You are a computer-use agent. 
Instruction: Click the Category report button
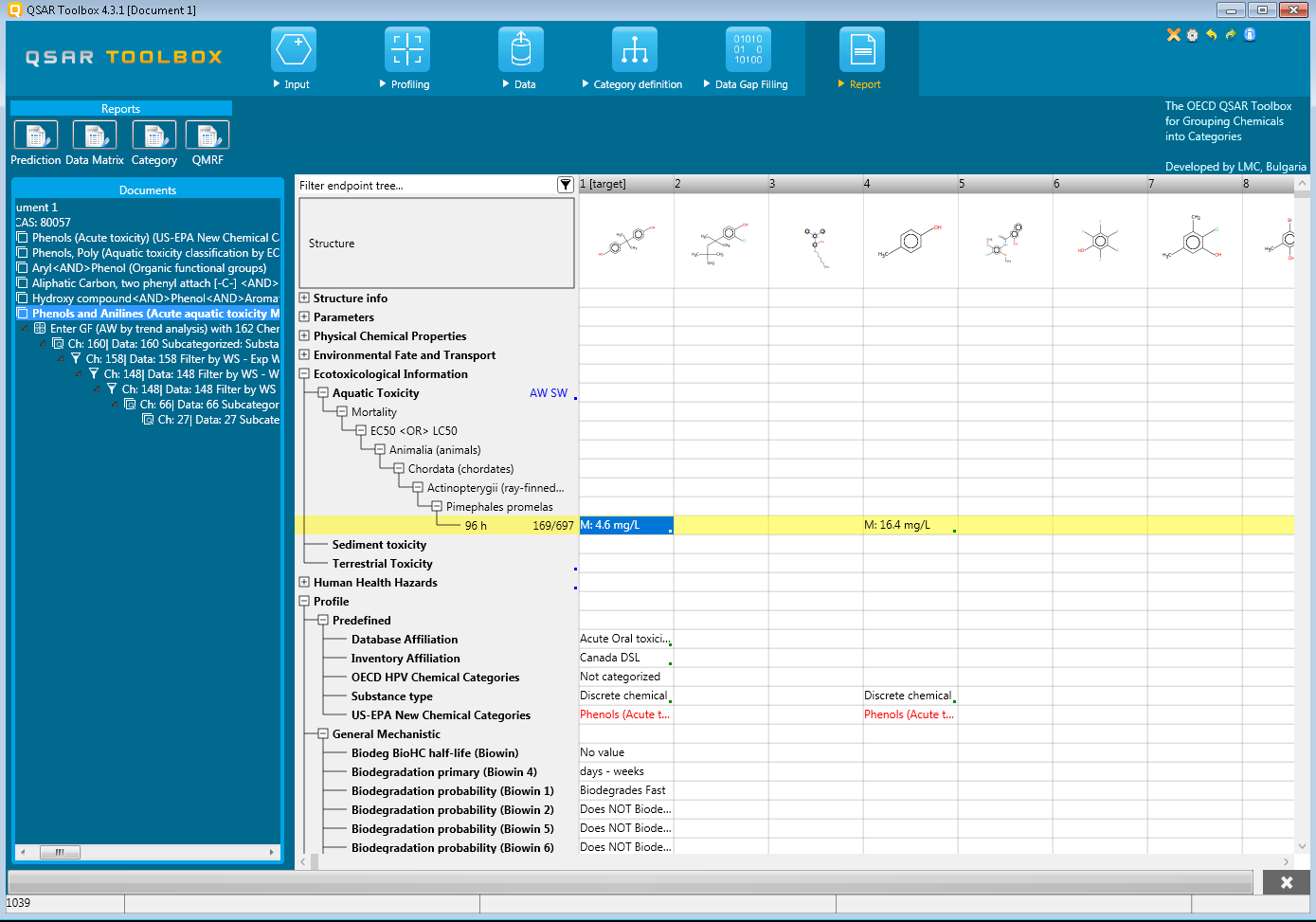tap(153, 136)
